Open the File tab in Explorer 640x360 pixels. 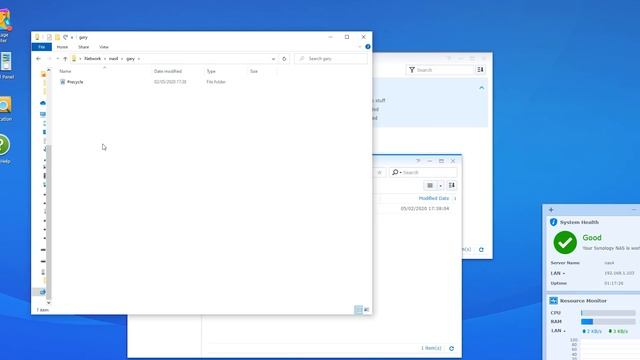[x=42, y=47]
